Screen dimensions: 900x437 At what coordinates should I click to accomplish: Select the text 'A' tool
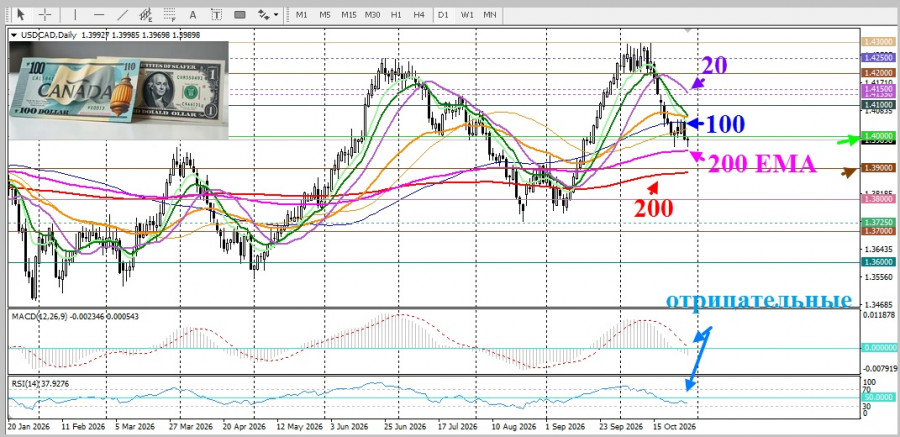(193, 14)
